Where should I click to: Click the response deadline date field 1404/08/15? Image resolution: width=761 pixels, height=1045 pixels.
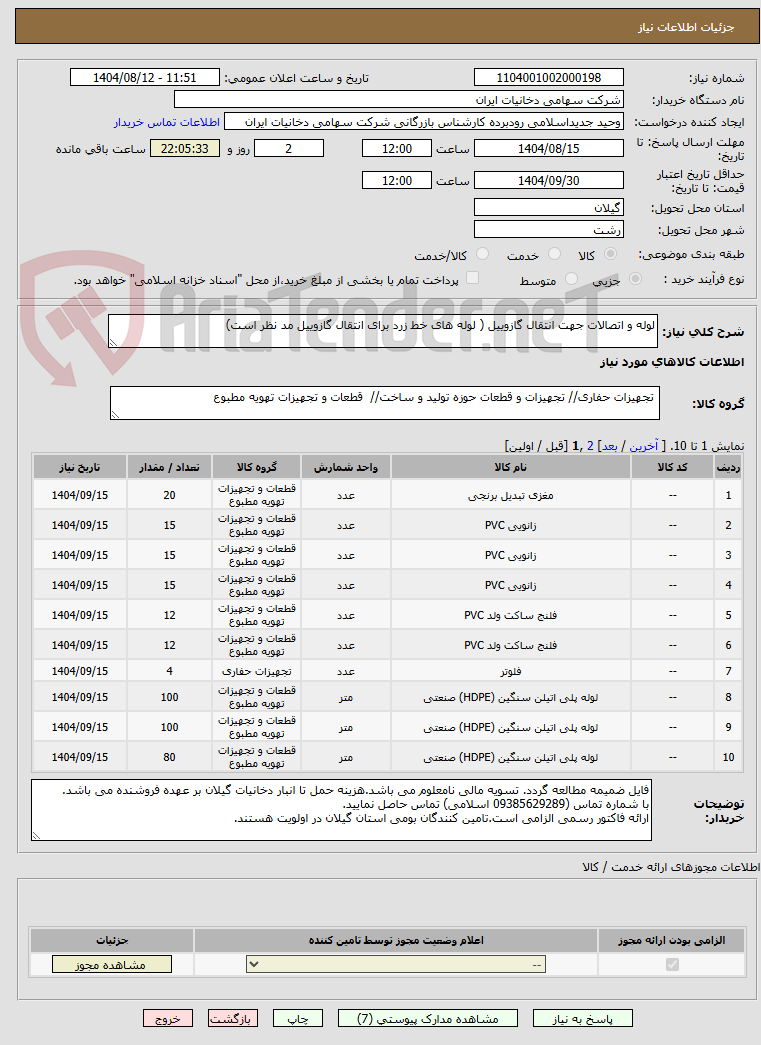548,148
